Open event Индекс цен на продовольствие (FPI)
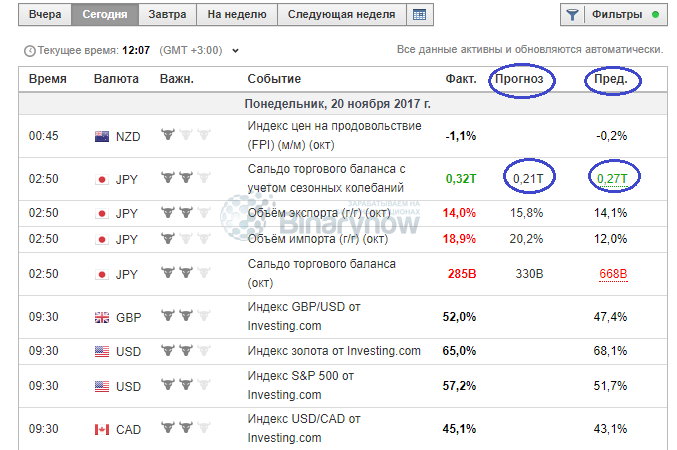Viewport: 677px width, 450px height. 334,135
